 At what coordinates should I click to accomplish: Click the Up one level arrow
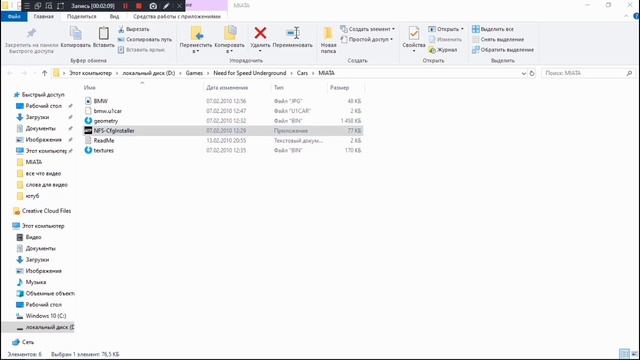tap(44, 73)
